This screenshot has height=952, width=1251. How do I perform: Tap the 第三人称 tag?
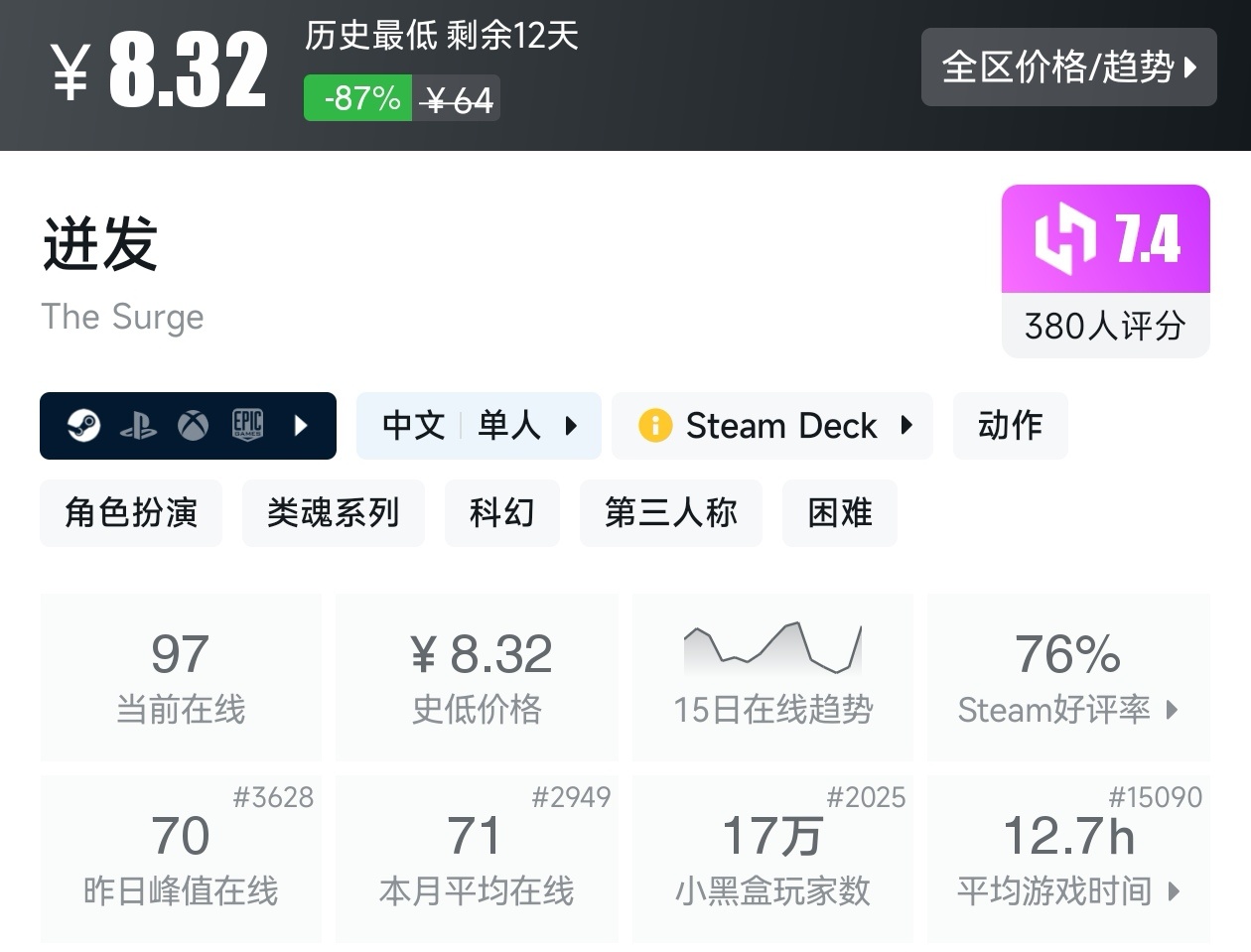(671, 513)
